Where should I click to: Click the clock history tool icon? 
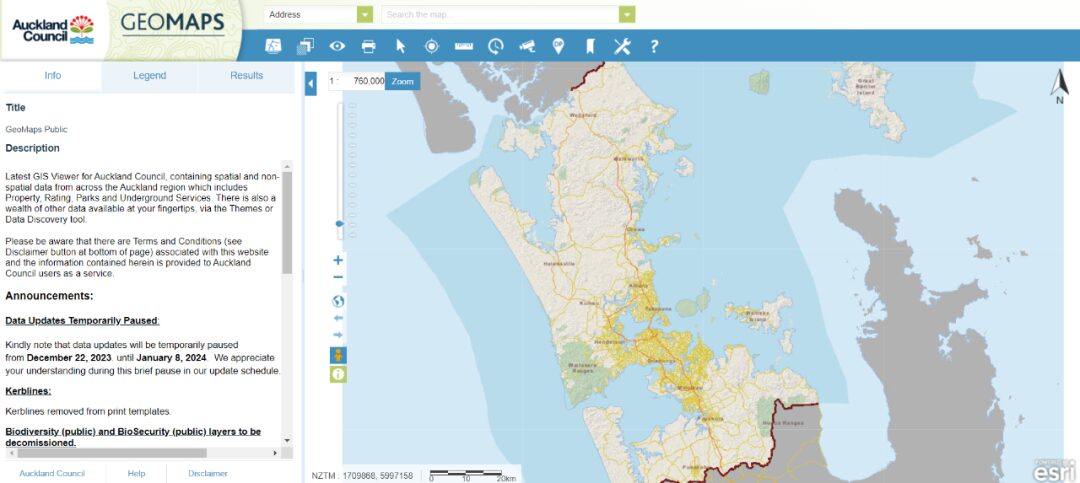click(496, 46)
